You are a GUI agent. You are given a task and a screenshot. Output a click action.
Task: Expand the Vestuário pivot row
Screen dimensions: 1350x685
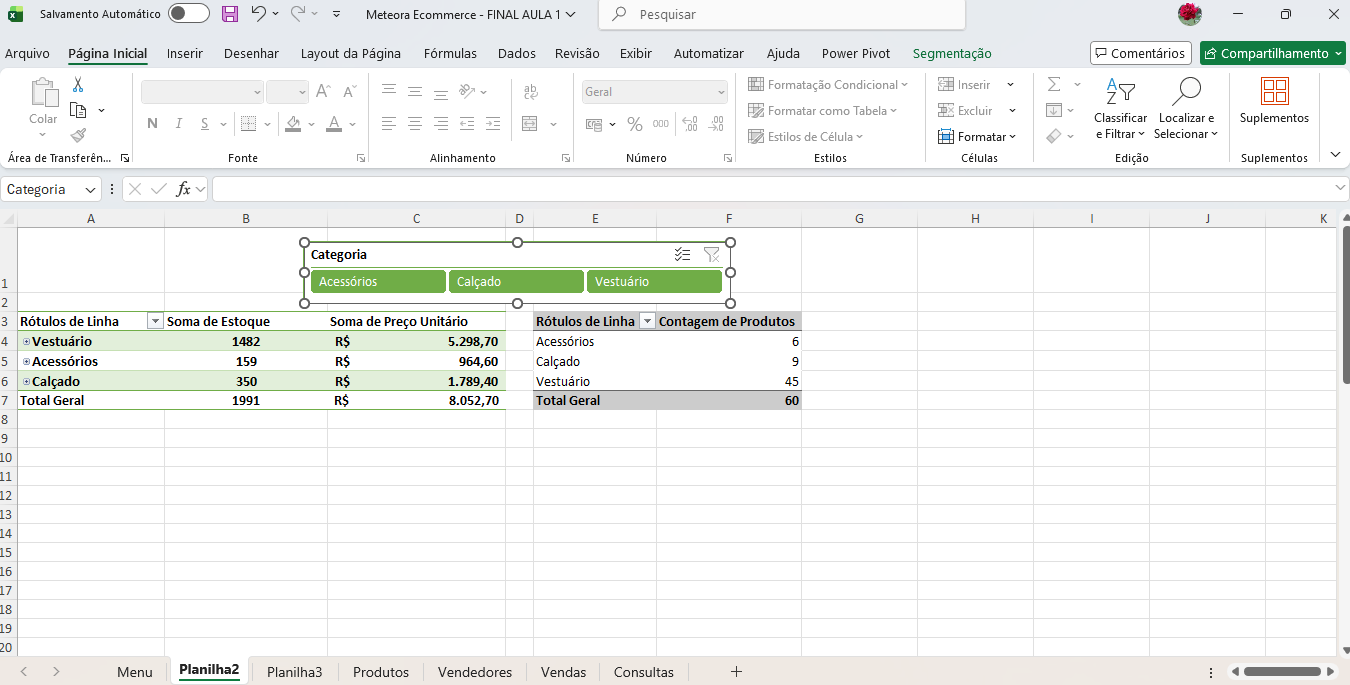(x=26, y=342)
